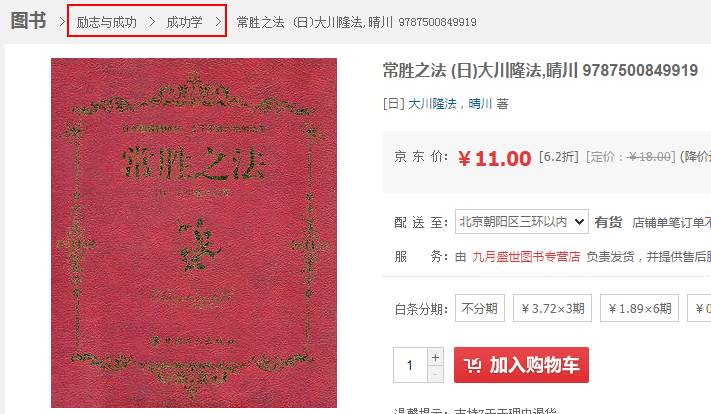The image size is (711, 414).
Task: Click the chevron after 励志与成功
Action: [x=152, y=21]
